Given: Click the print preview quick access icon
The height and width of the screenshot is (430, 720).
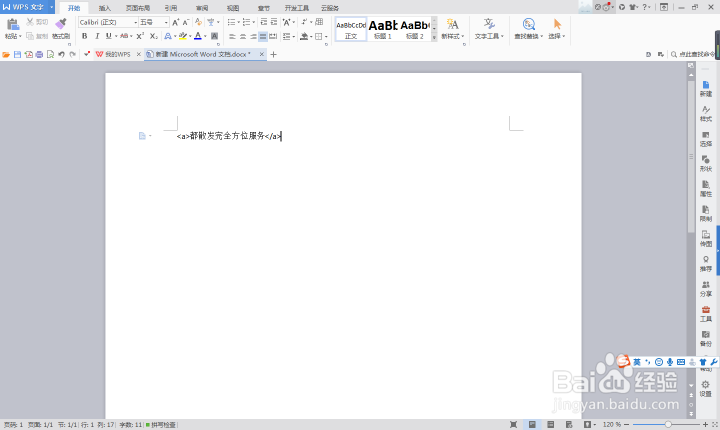Looking at the screenshot, I should pyautogui.click(x=51, y=54).
